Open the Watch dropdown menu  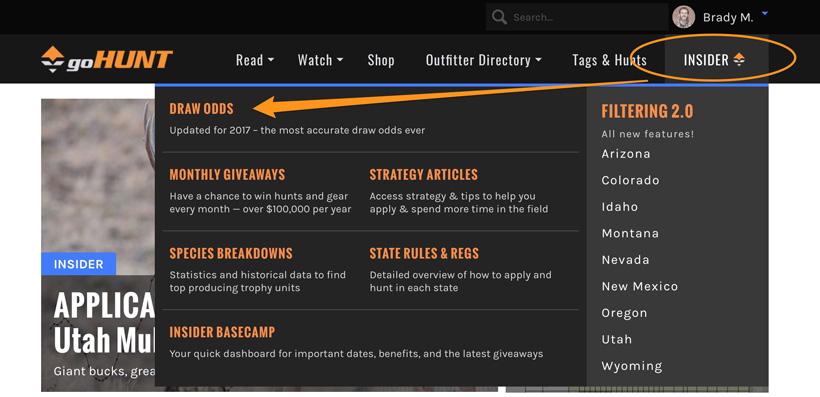point(320,60)
